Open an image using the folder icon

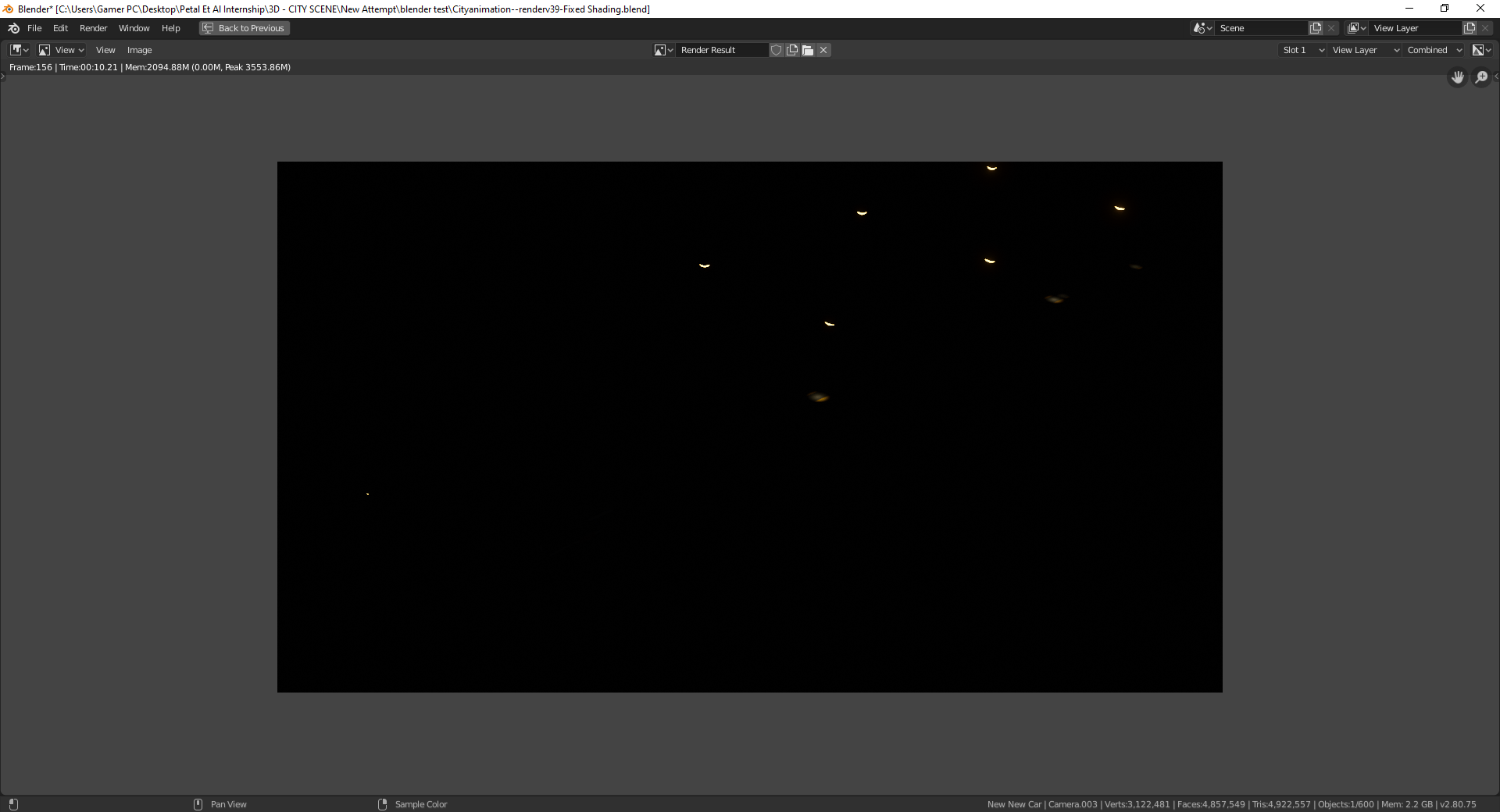pyautogui.click(x=808, y=49)
